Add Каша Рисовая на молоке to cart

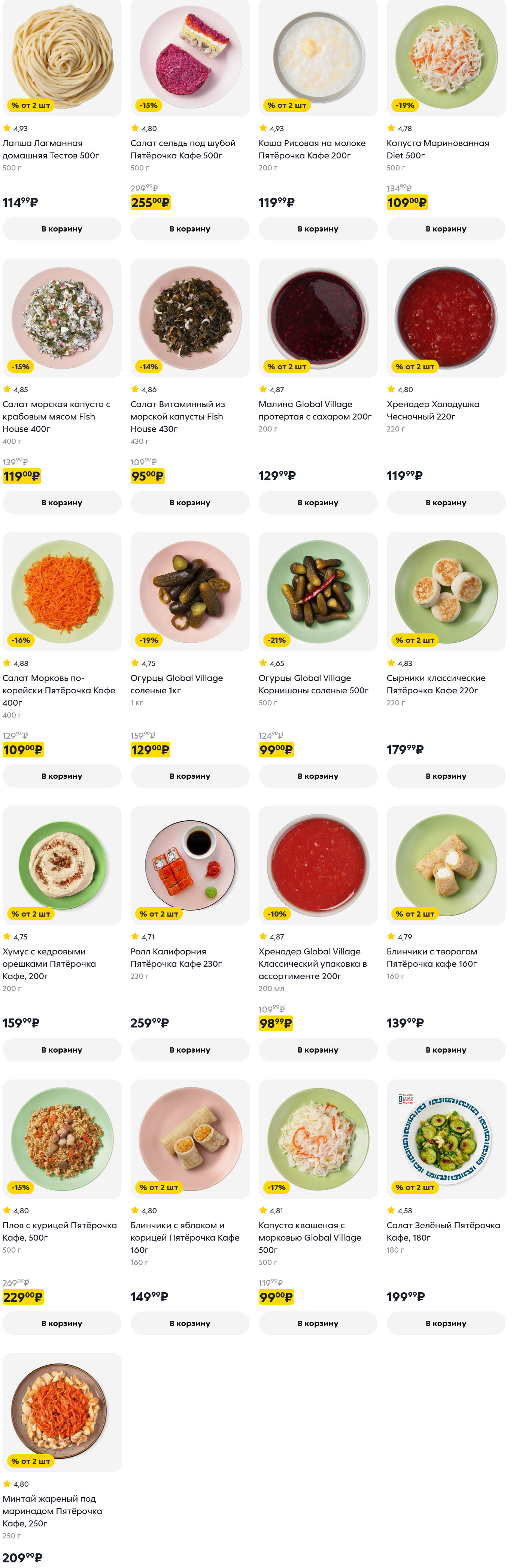point(318,229)
